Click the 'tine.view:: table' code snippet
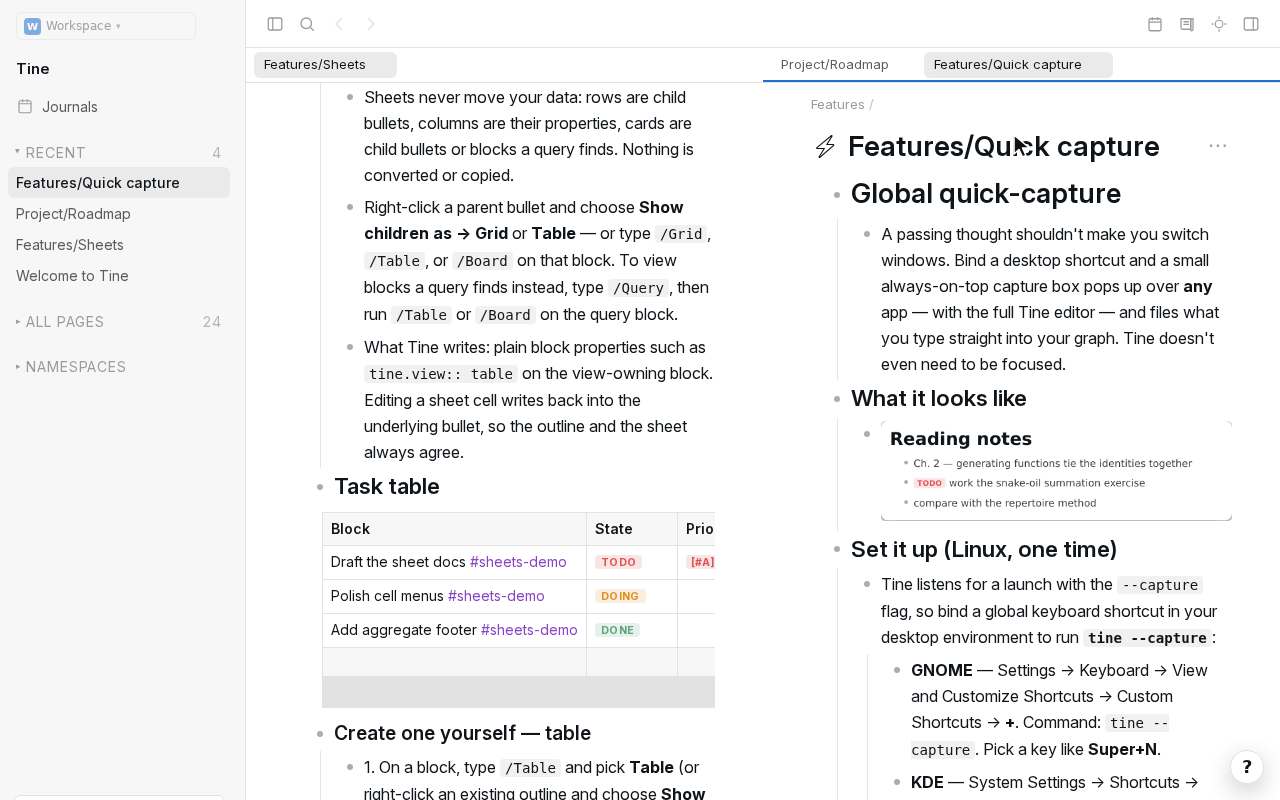 coord(441,374)
